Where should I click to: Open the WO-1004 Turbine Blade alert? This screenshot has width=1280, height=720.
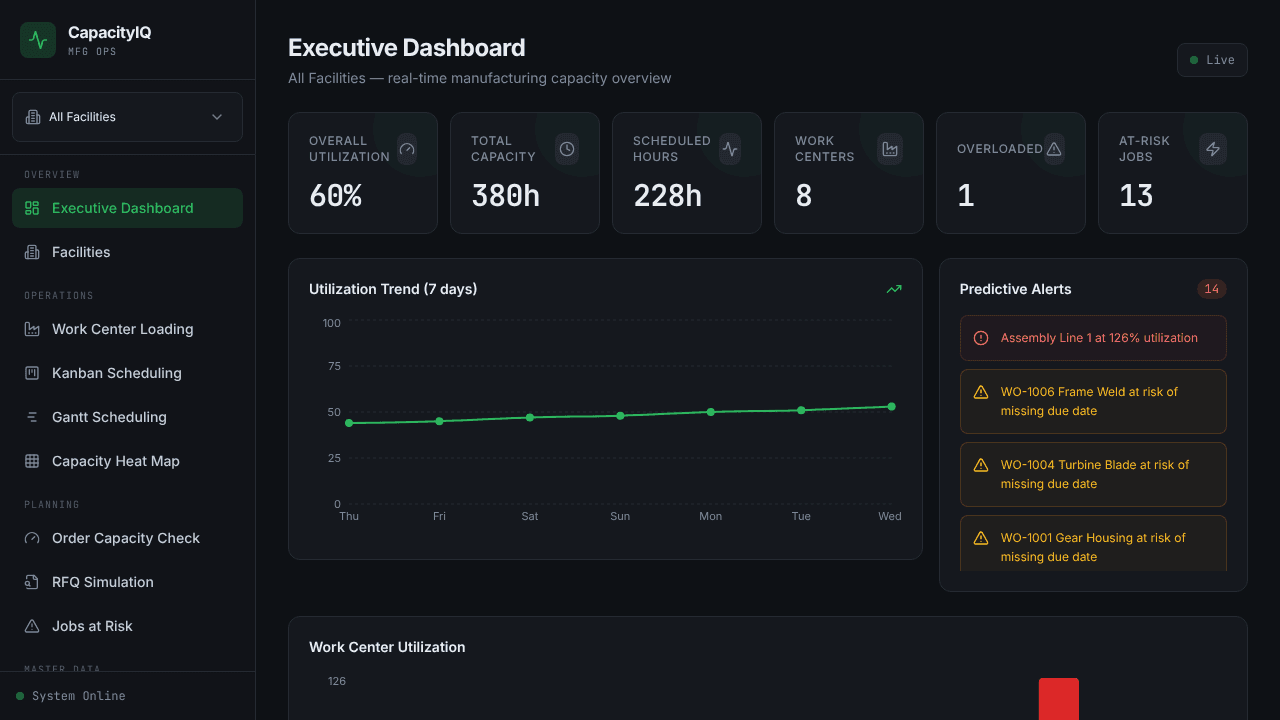tap(1093, 474)
